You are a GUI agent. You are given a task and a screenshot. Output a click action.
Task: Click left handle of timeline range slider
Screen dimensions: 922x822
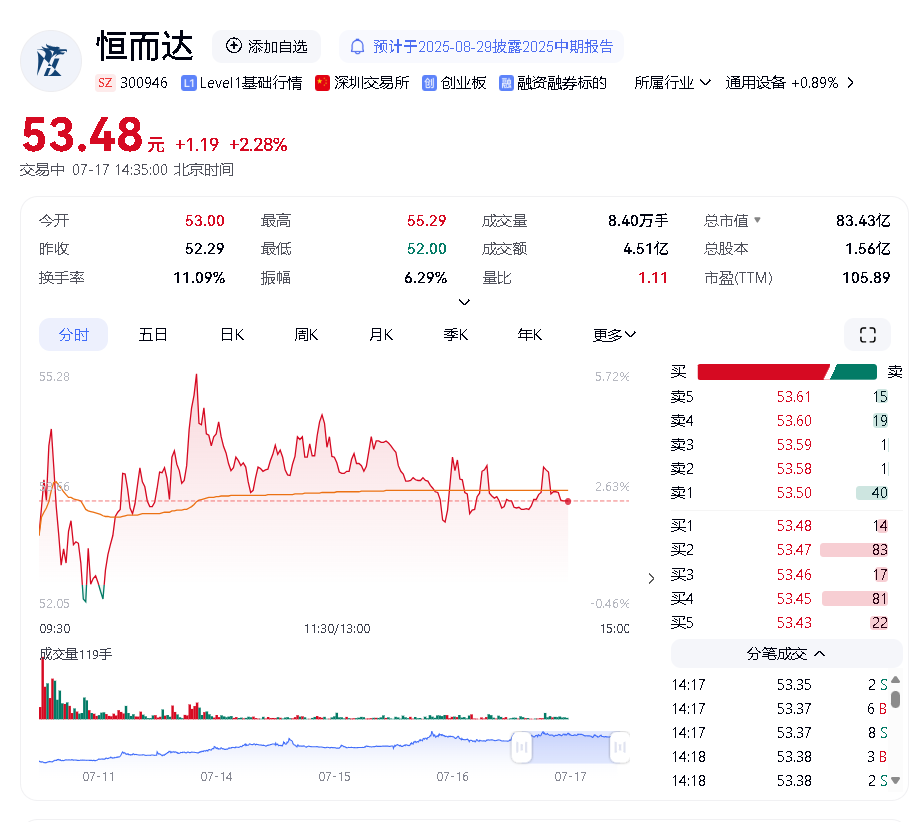pyautogui.click(x=521, y=746)
